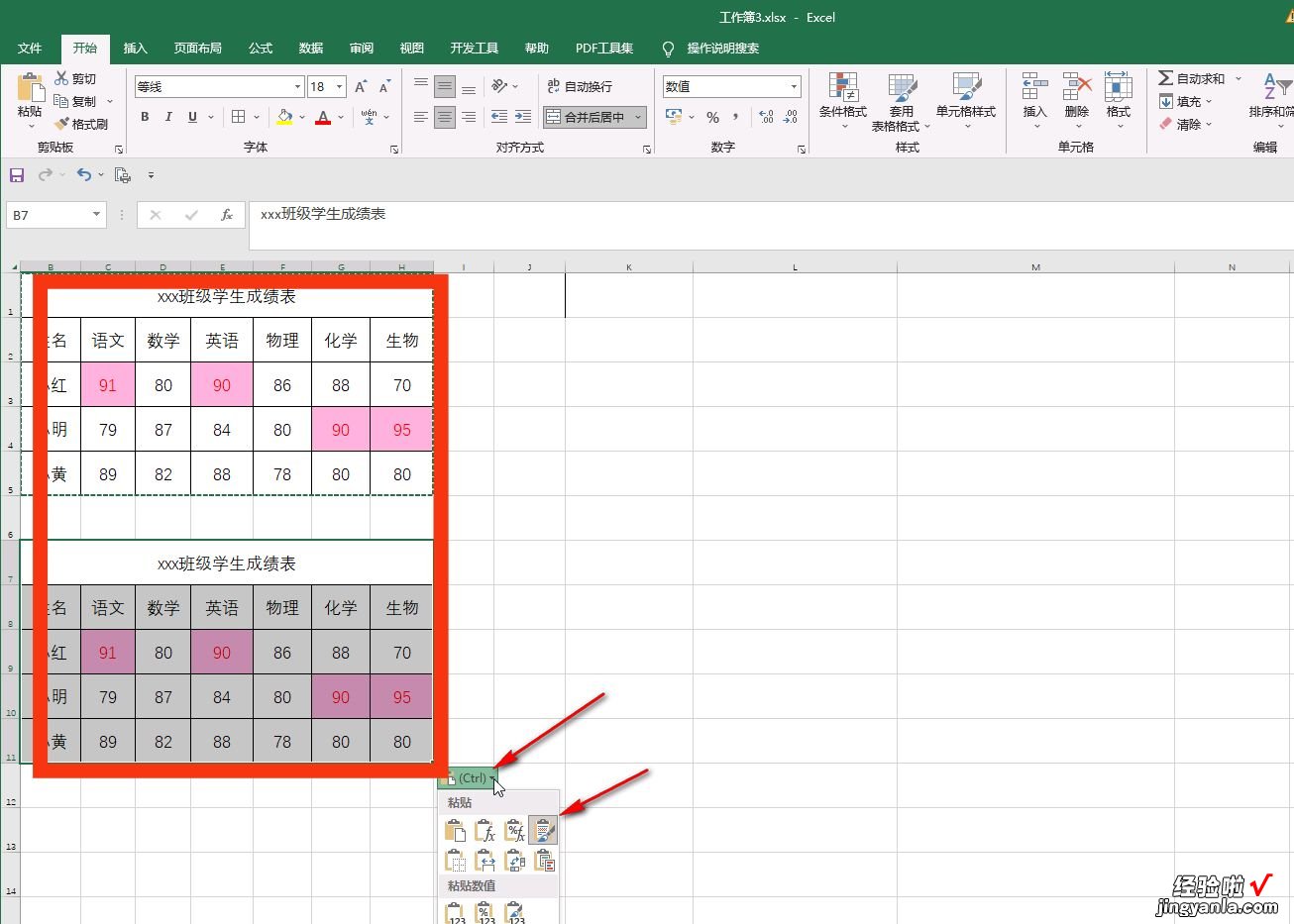Click the insert function fx icon
The height and width of the screenshot is (924, 1294).
coord(227,214)
